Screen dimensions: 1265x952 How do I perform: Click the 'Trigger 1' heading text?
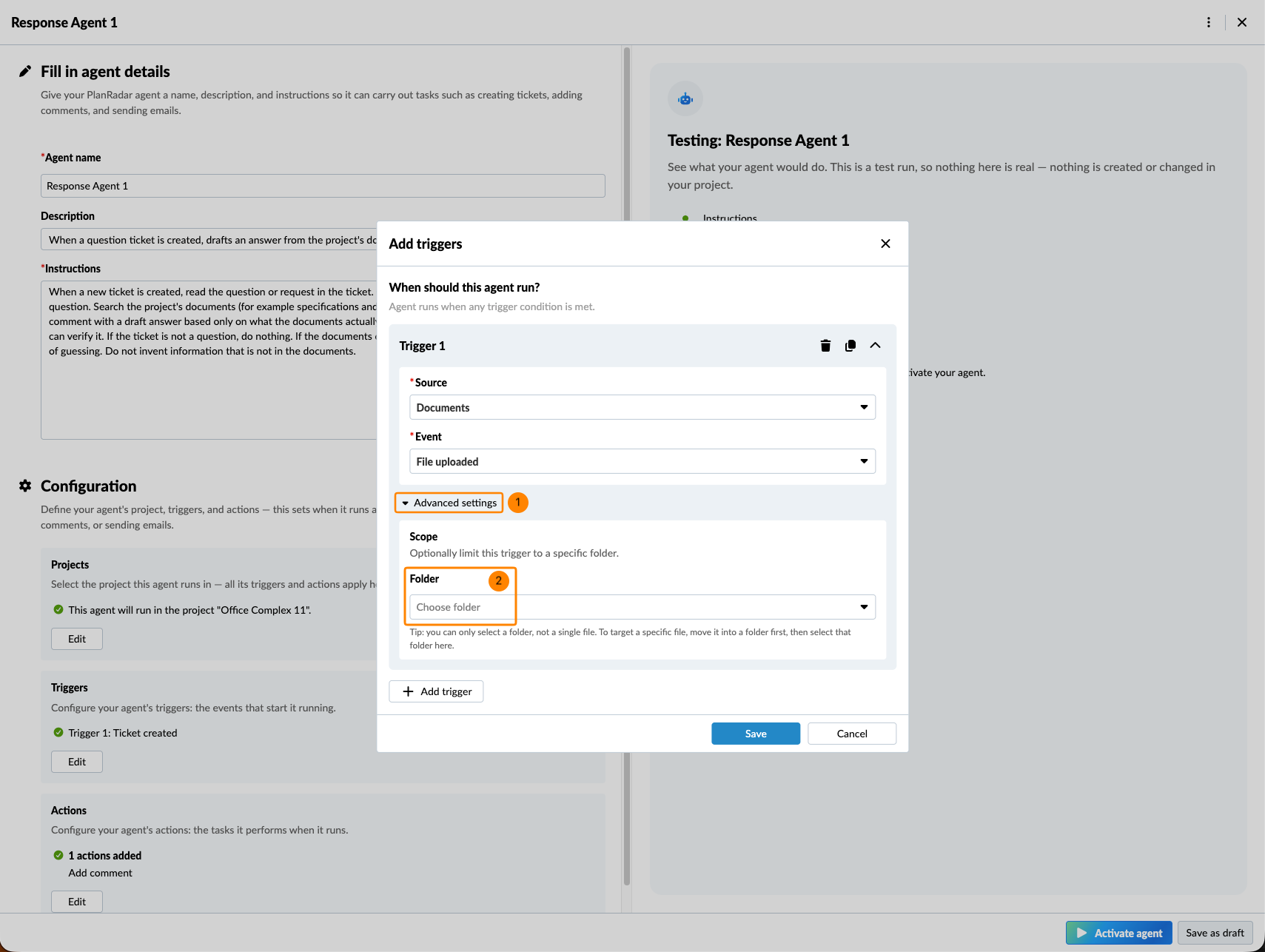[x=422, y=346]
